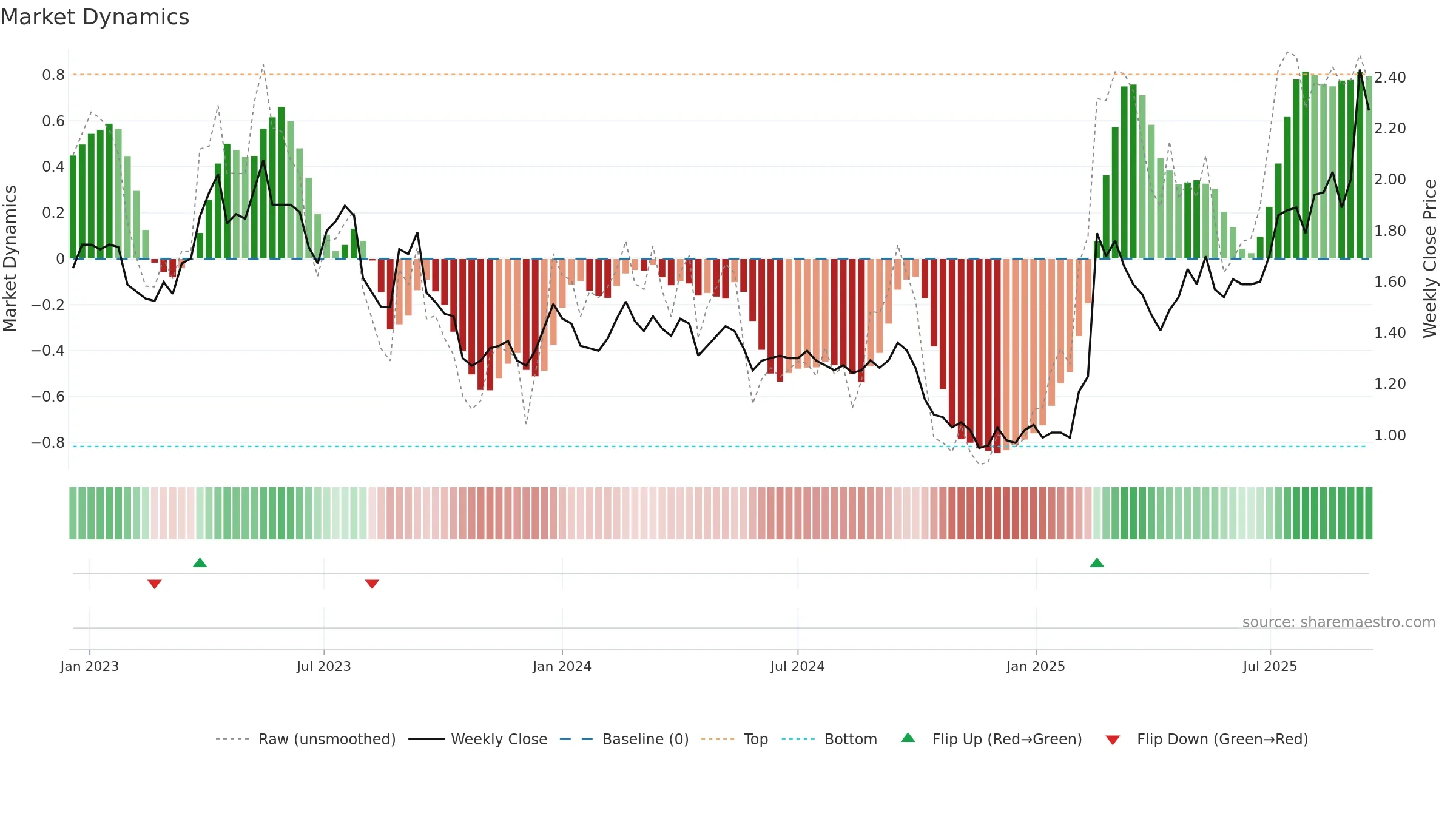
Task: Click the Market Dynamics y-axis title
Action: [10, 258]
